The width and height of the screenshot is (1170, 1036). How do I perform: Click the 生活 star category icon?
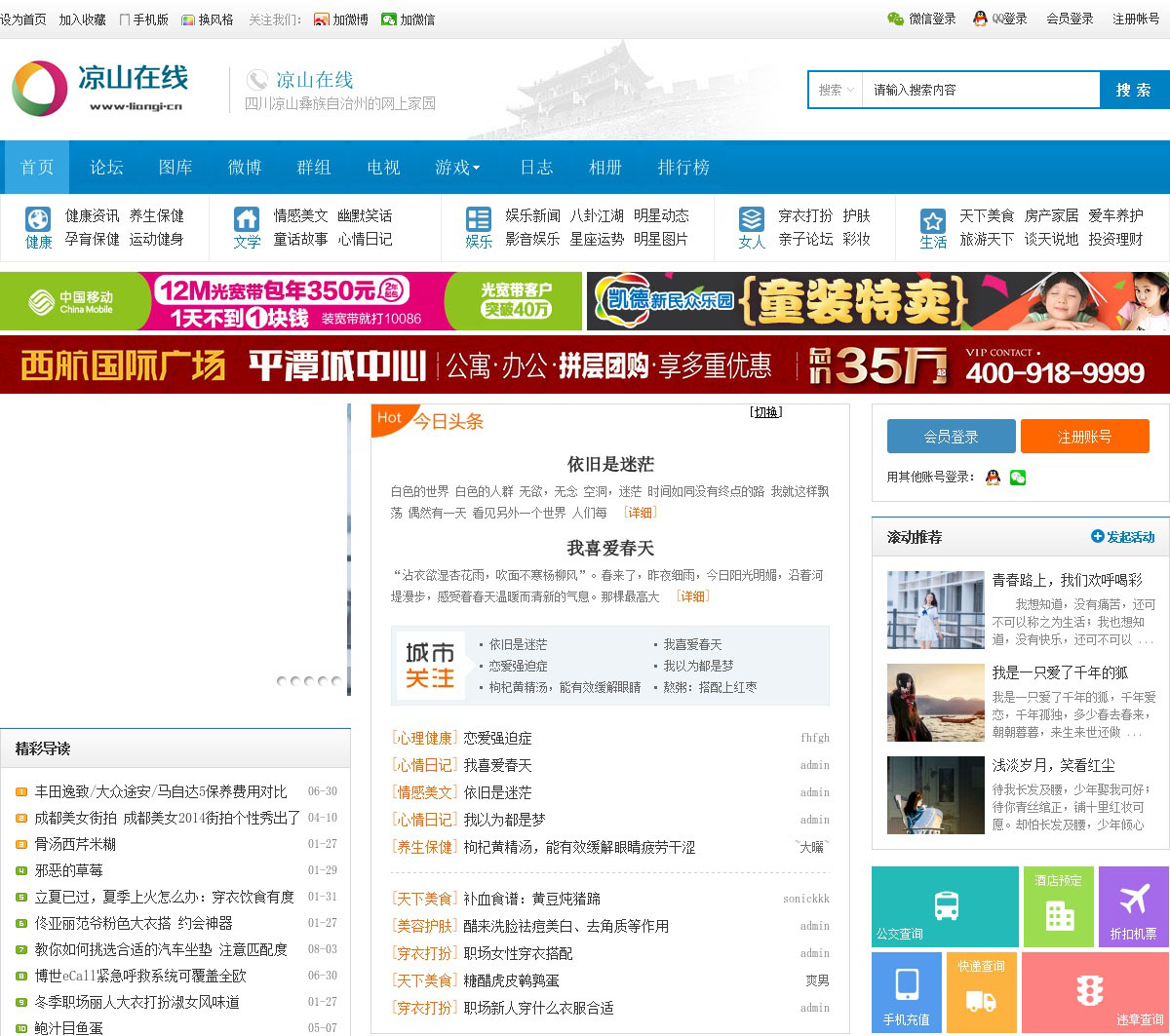[933, 220]
